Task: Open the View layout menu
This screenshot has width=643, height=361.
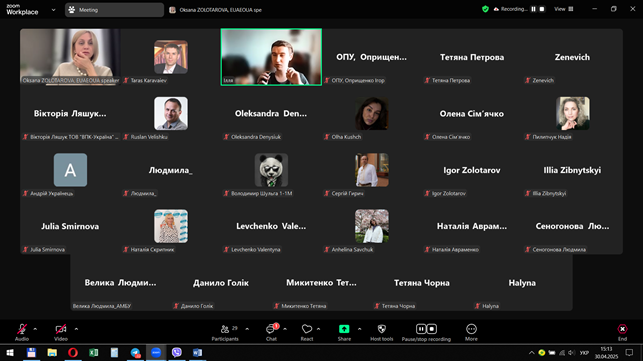Action: click(x=564, y=9)
